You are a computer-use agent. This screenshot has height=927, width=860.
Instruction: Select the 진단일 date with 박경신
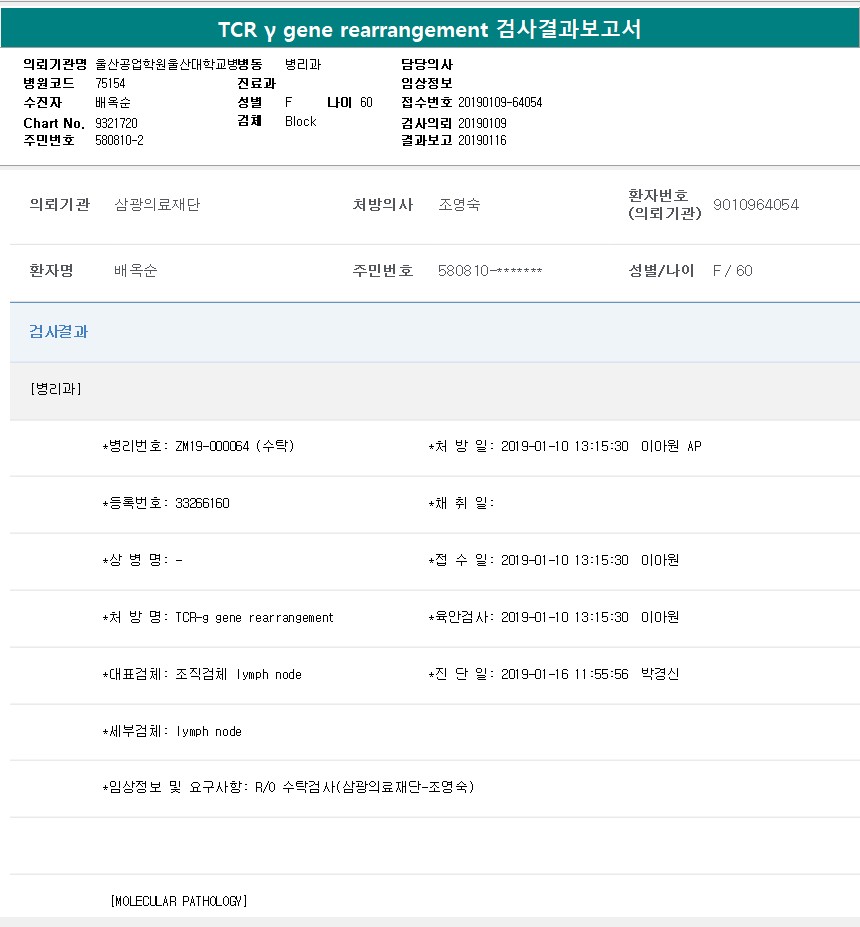point(553,674)
